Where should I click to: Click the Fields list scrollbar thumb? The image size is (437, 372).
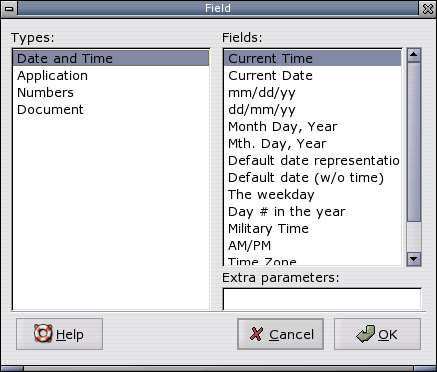(414, 142)
